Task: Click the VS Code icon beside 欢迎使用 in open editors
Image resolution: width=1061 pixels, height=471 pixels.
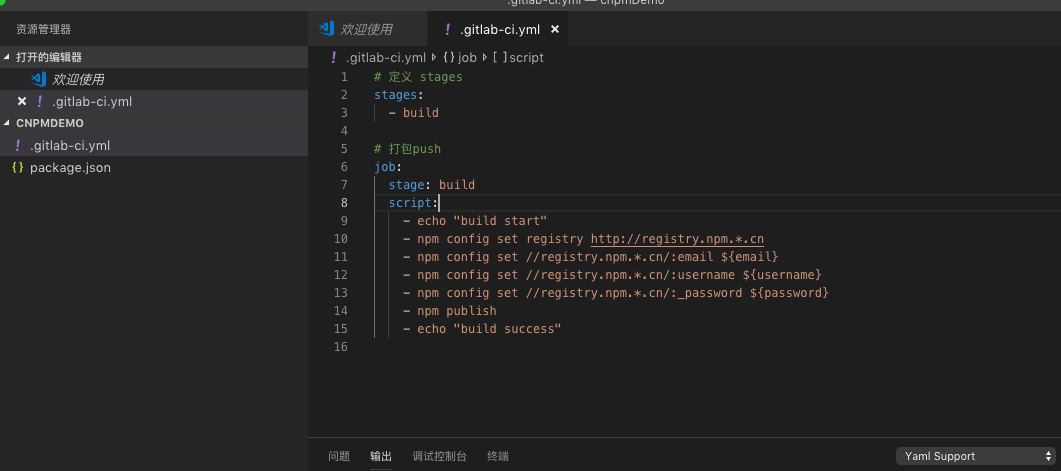Action: click(39, 79)
